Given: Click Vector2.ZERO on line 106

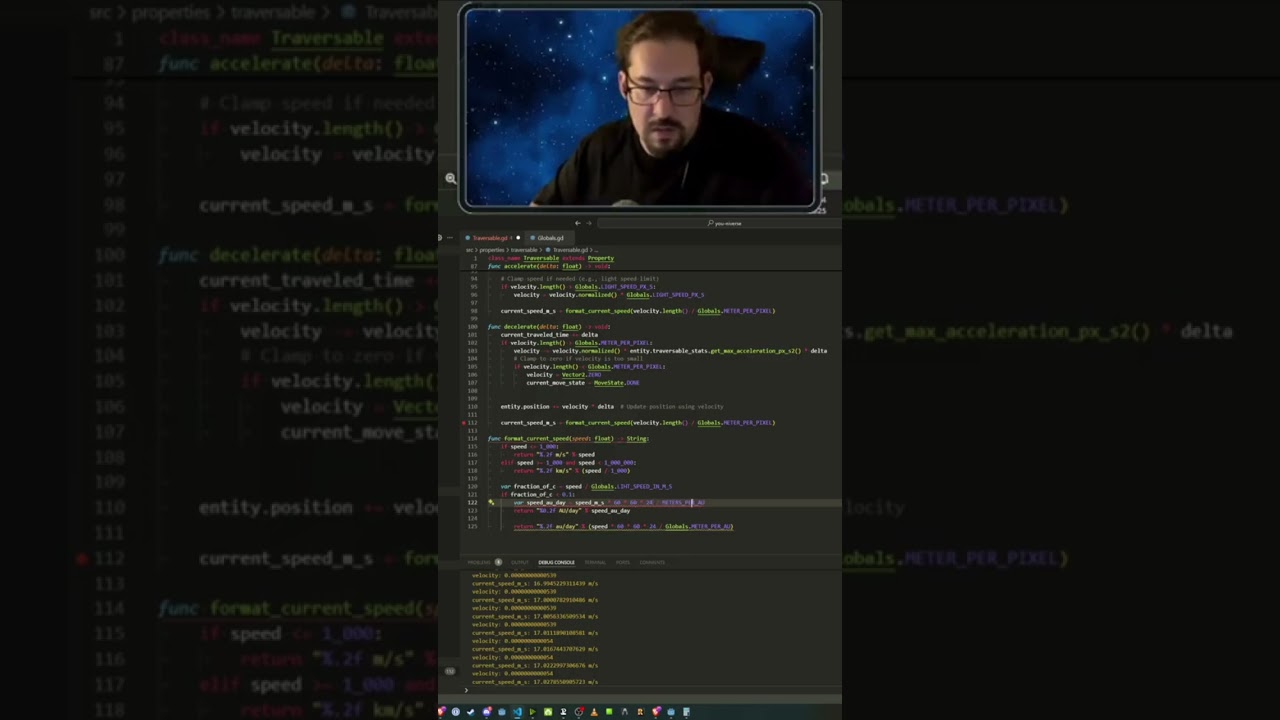Looking at the screenshot, I should [581, 375].
